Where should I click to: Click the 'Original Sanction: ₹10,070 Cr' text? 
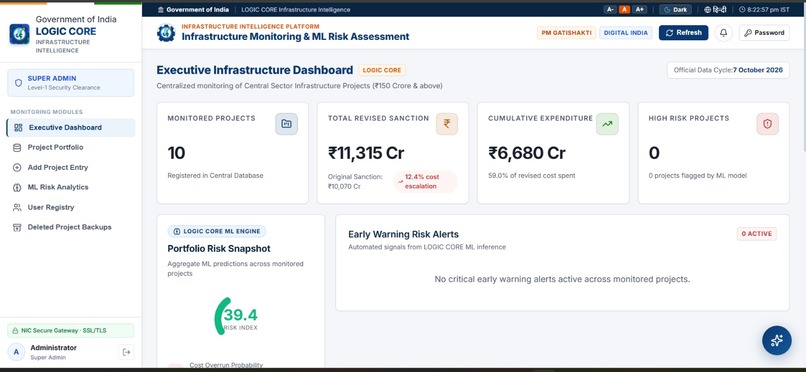tap(355, 181)
